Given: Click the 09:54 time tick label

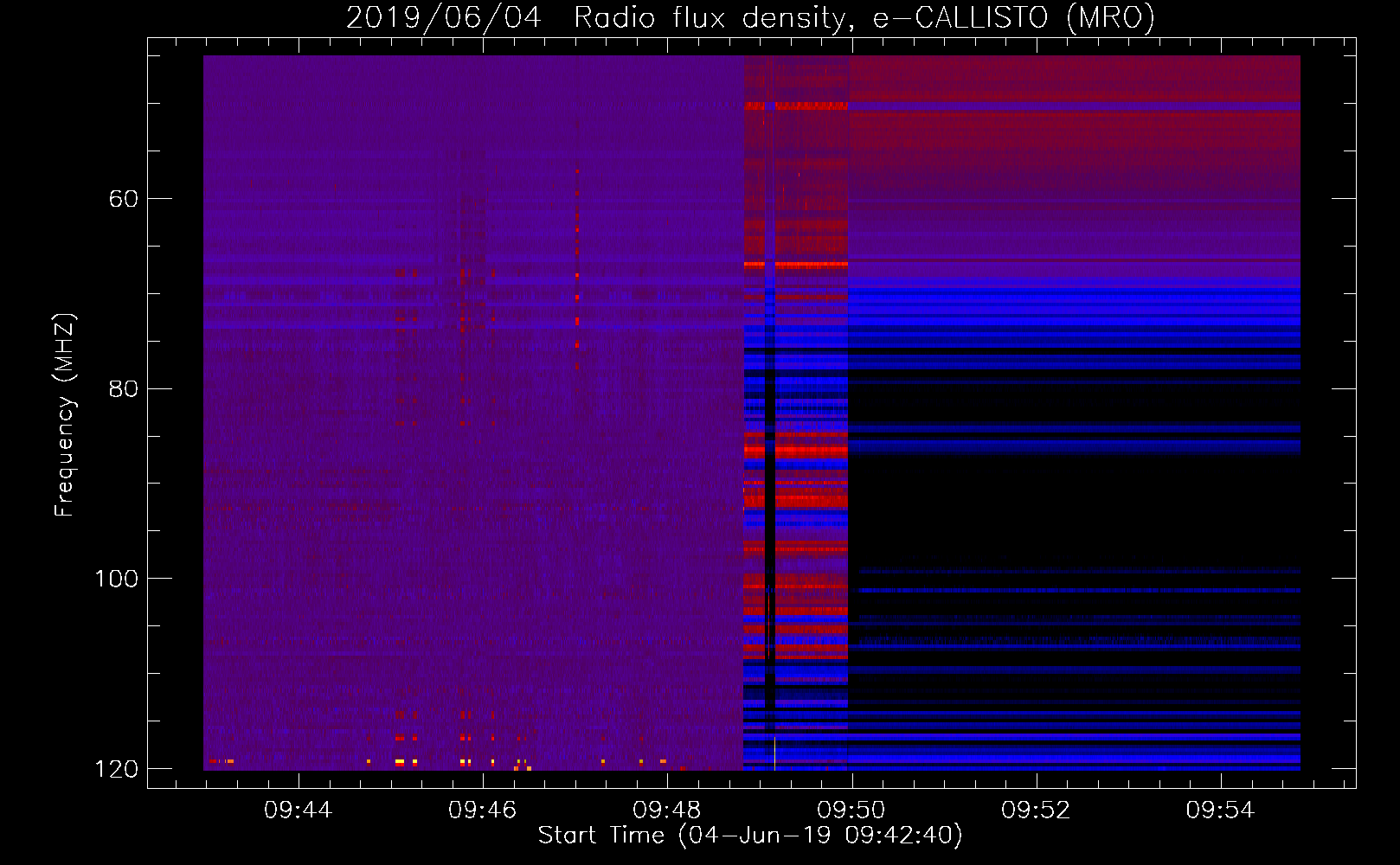Looking at the screenshot, I should (1220, 810).
